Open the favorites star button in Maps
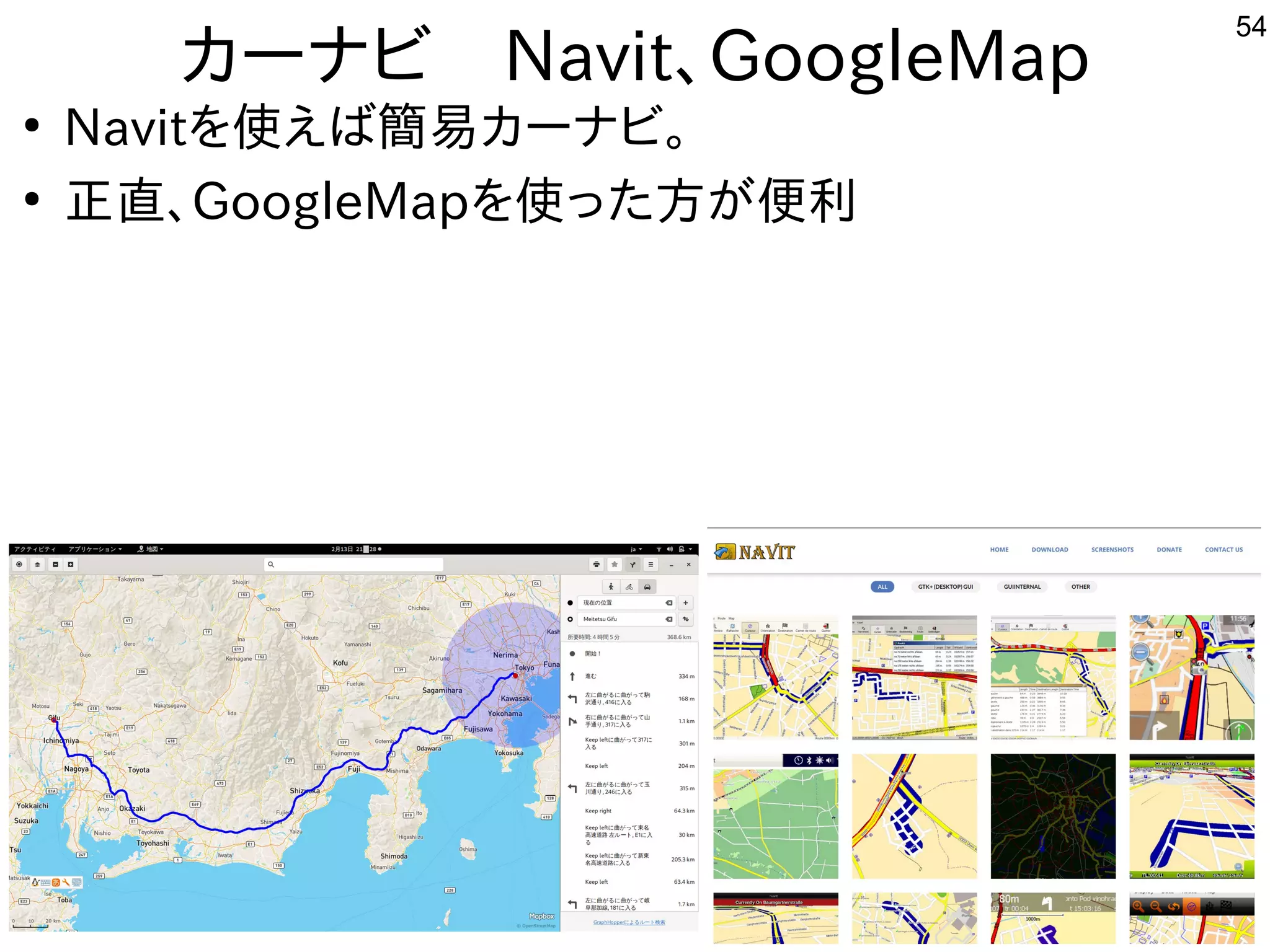Viewport: 1270px width, 952px height. (615, 565)
